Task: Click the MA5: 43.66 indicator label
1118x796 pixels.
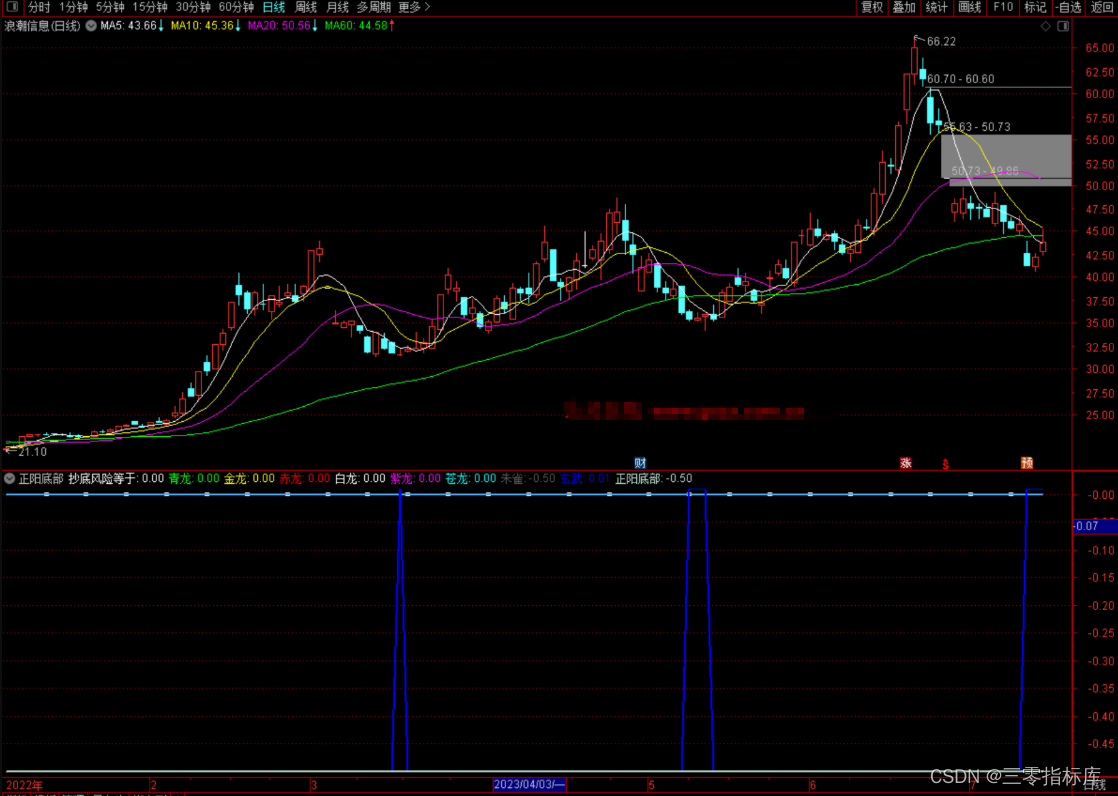Action: click(x=133, y=26)
